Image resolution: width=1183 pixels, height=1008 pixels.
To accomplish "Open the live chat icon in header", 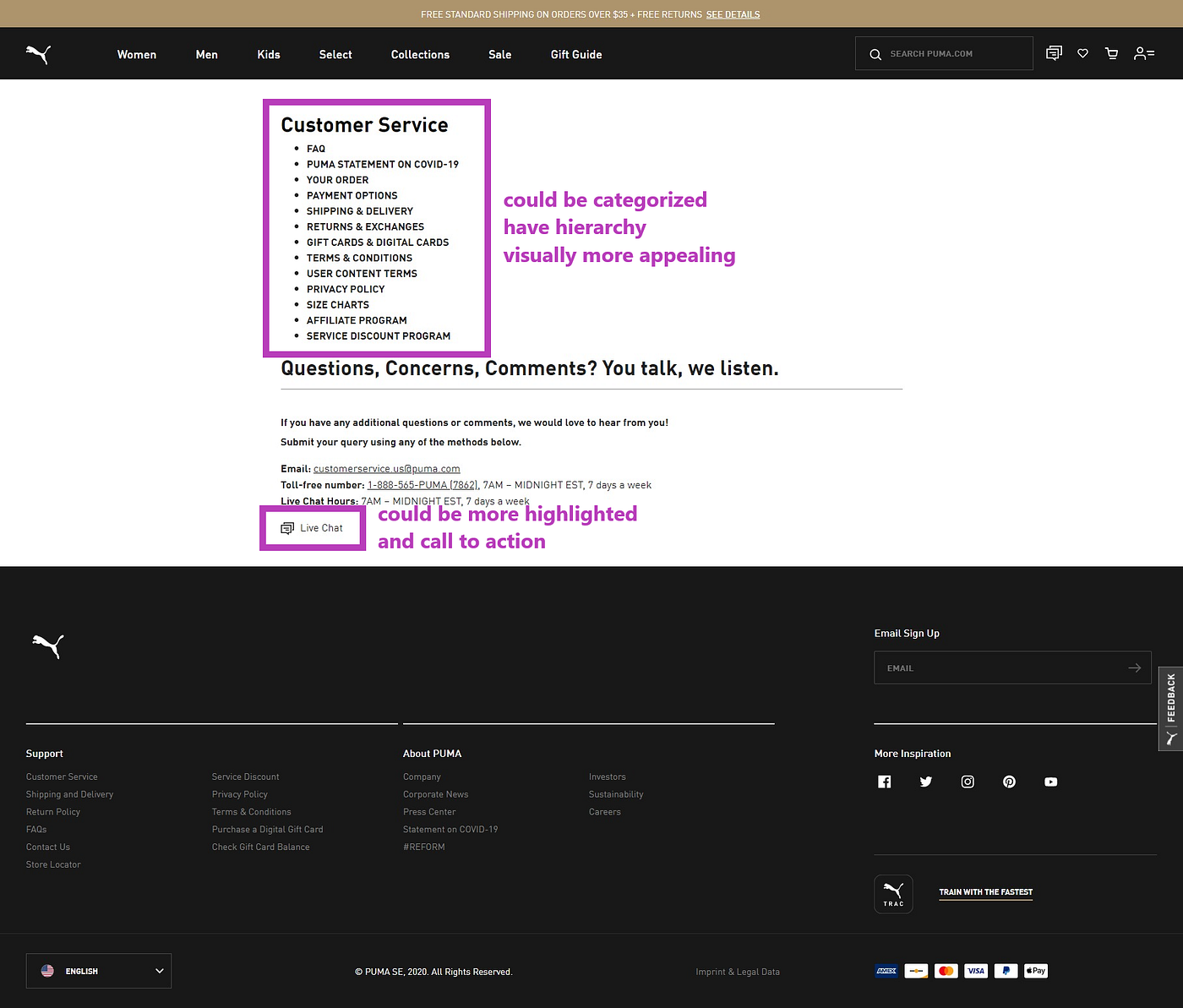I will [1054, 53].
